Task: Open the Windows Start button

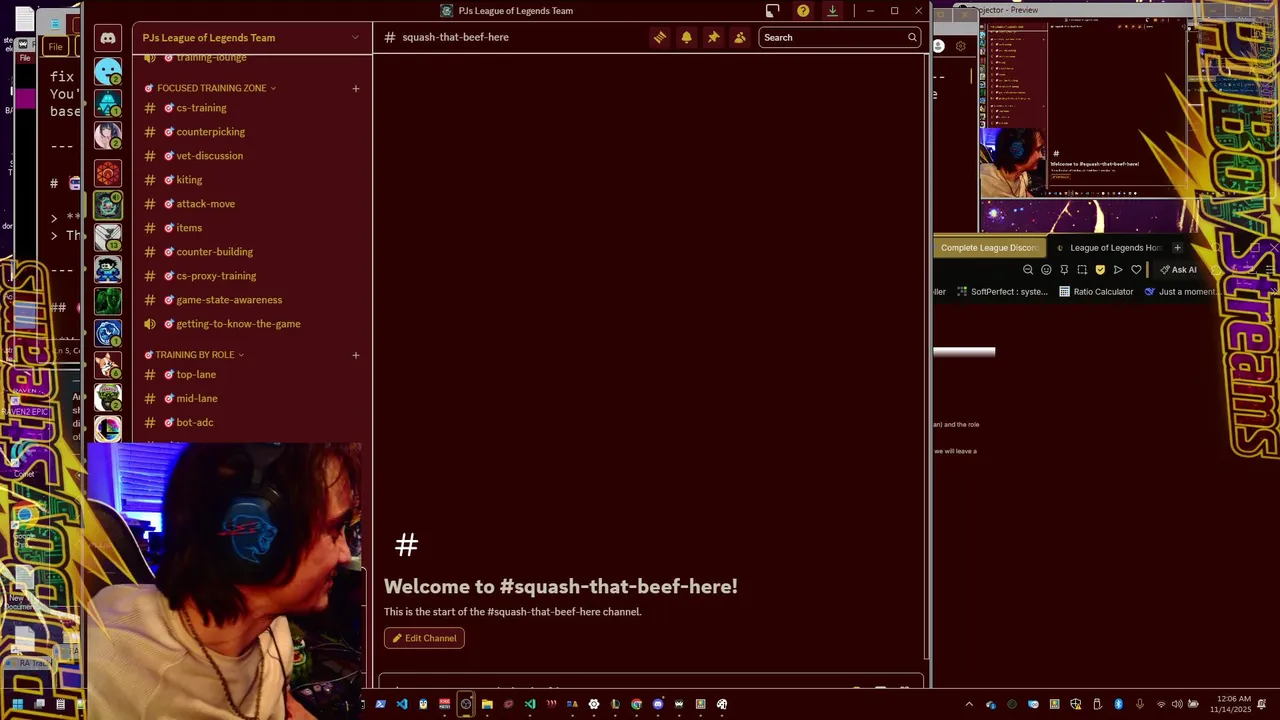Action: [x=17, y=704]
